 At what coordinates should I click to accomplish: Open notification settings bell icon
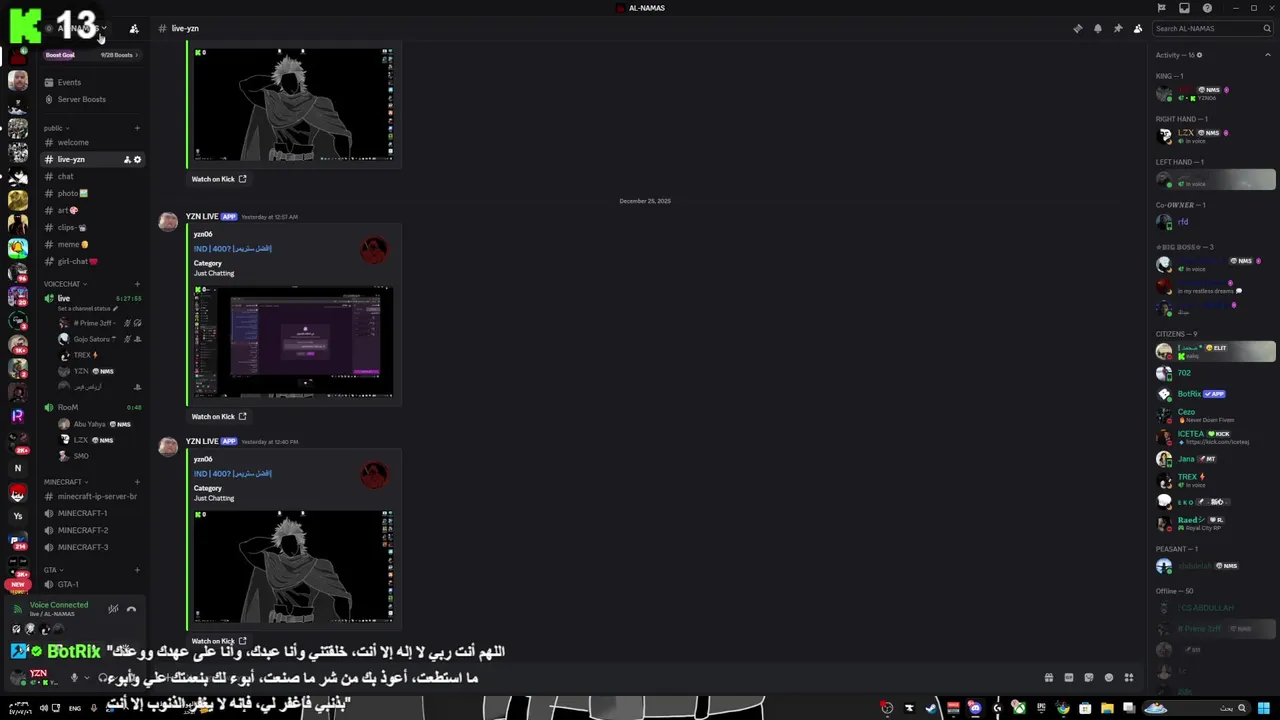point(1097,28)
